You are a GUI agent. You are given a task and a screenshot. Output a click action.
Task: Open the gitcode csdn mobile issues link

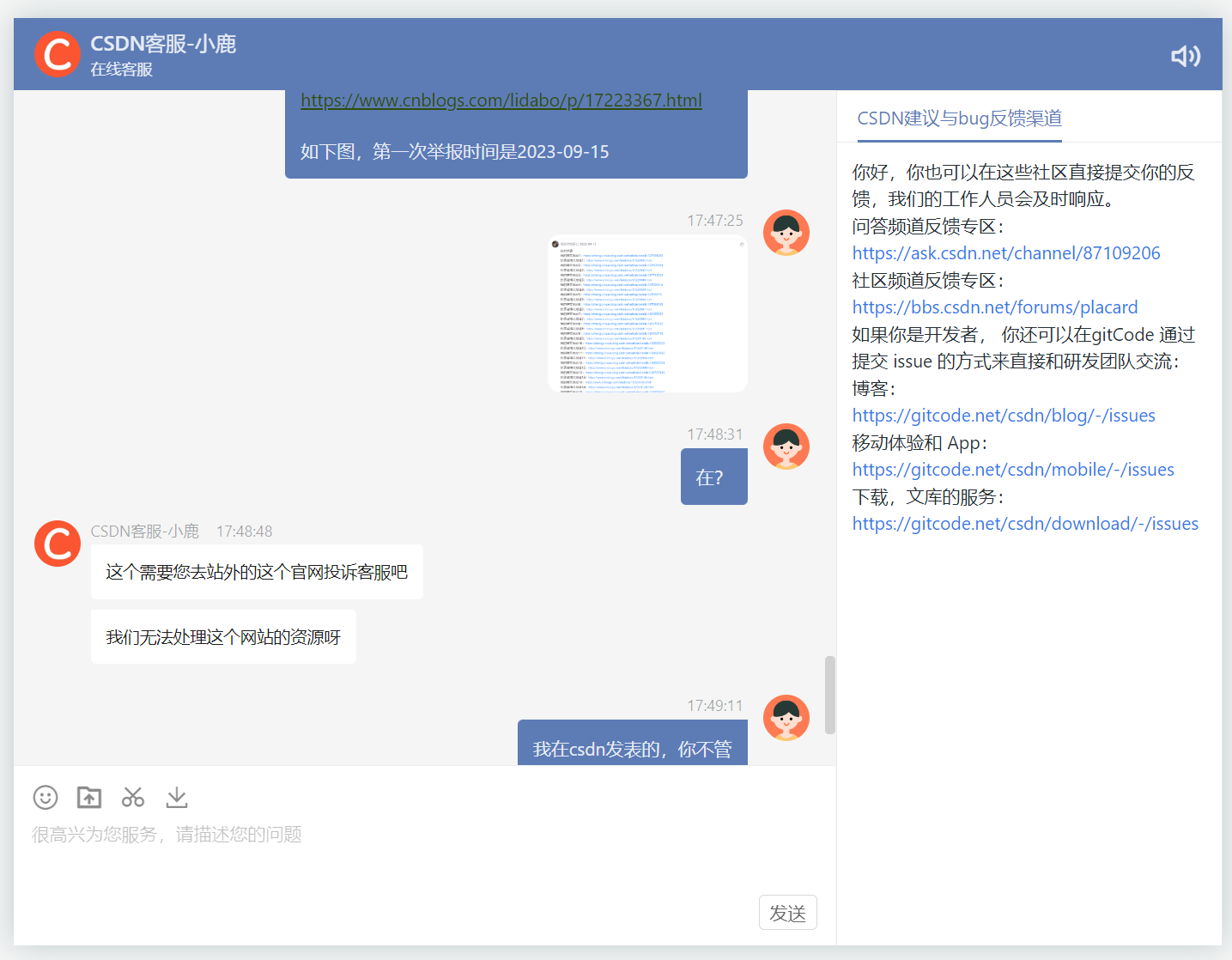tap(1013, 470)
